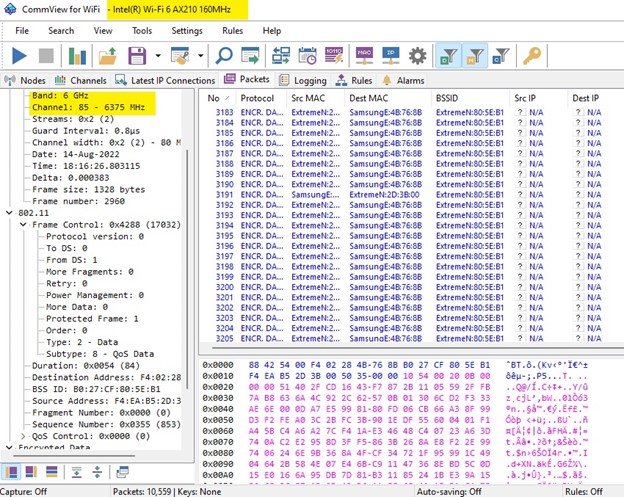624x497 pixels.
Task: Open the MAC aliases icon
Action: point(364,55)
